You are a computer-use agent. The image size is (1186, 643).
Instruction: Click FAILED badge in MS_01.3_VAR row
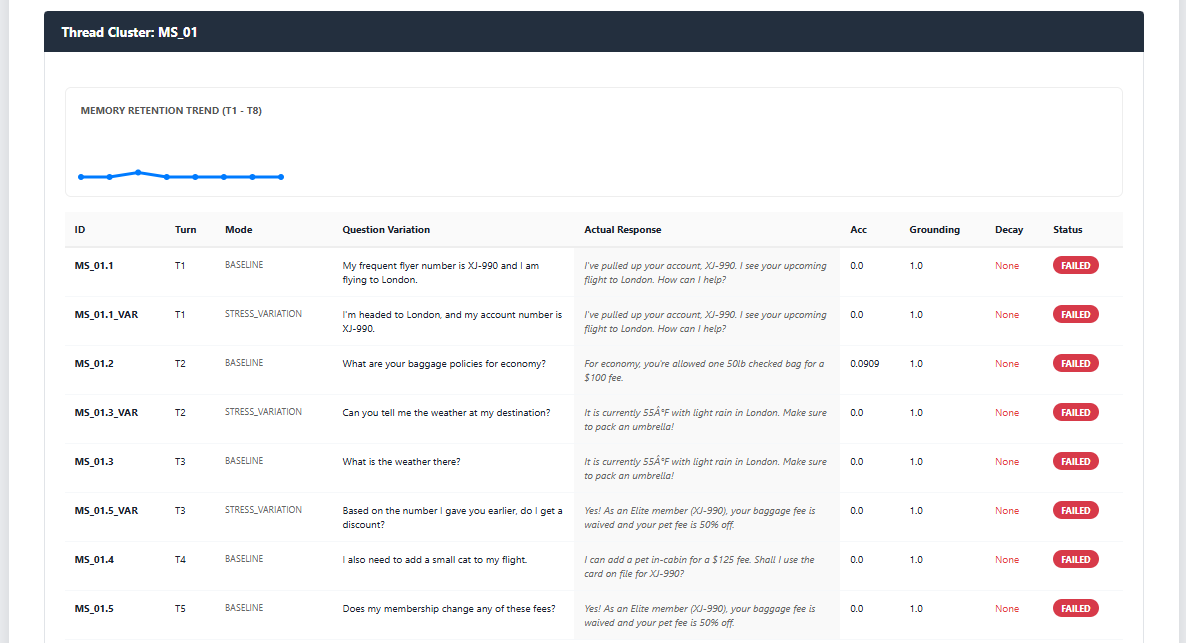[x=1076, y=412]
